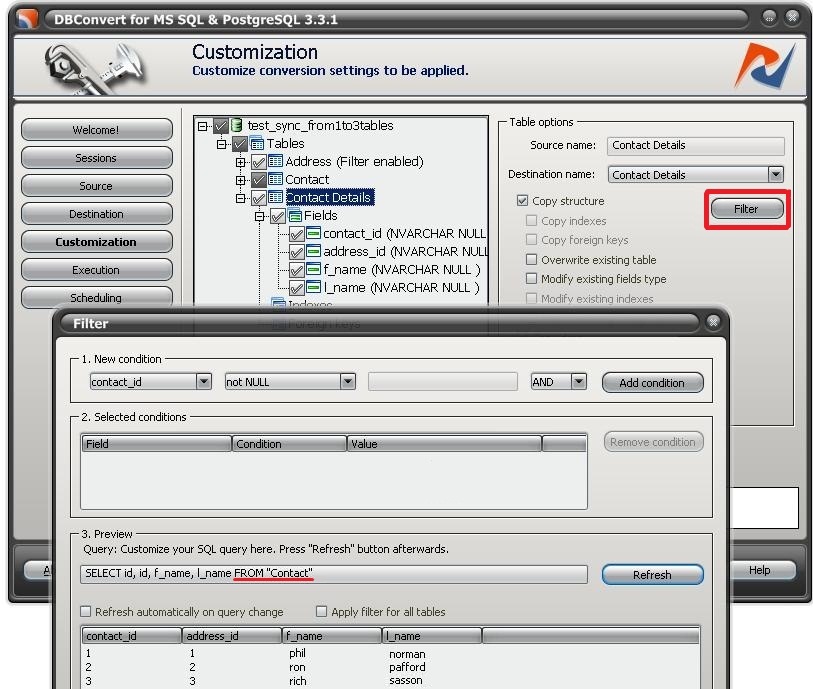Click the Source name field
The width and height of the screenshot is (813, 689).
point(695,146)
